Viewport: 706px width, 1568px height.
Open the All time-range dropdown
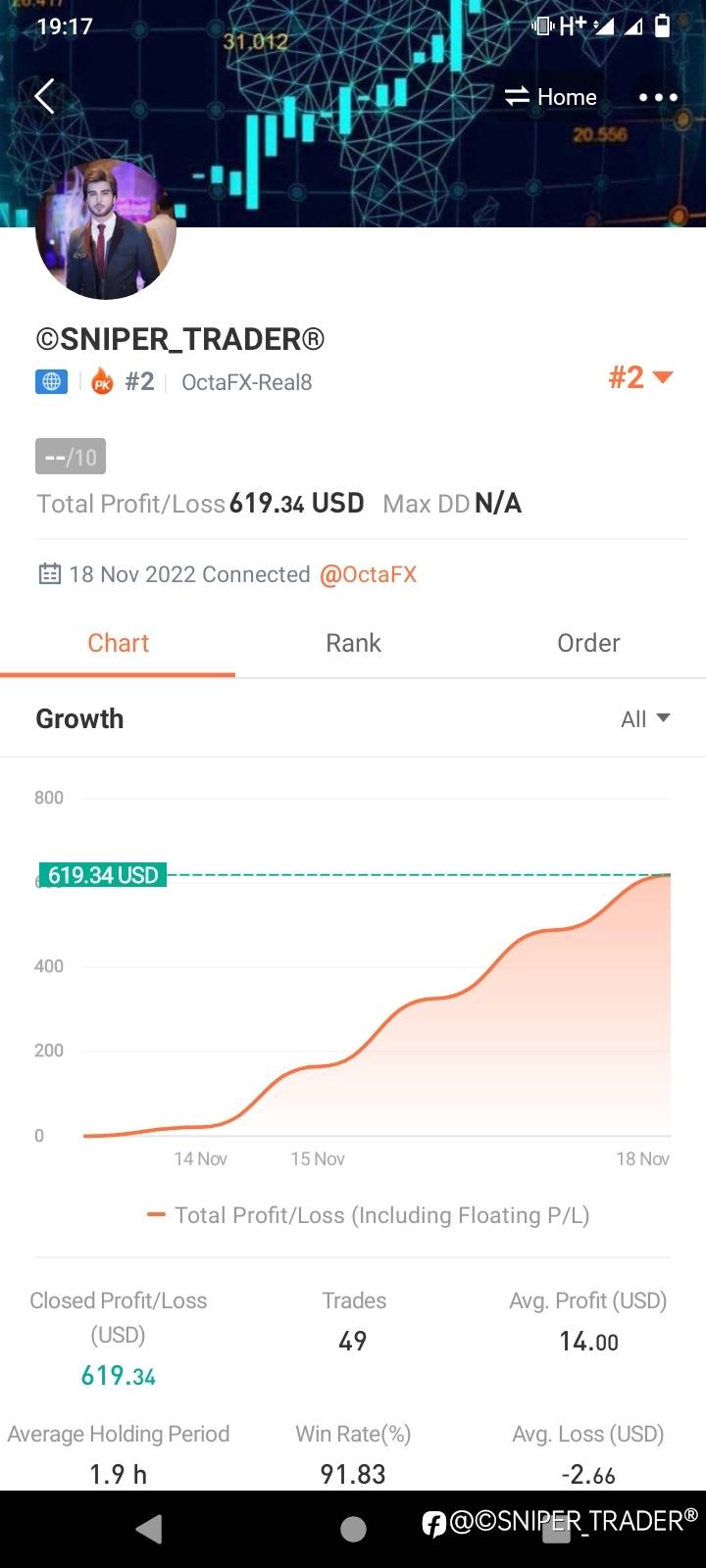(645, 718)
